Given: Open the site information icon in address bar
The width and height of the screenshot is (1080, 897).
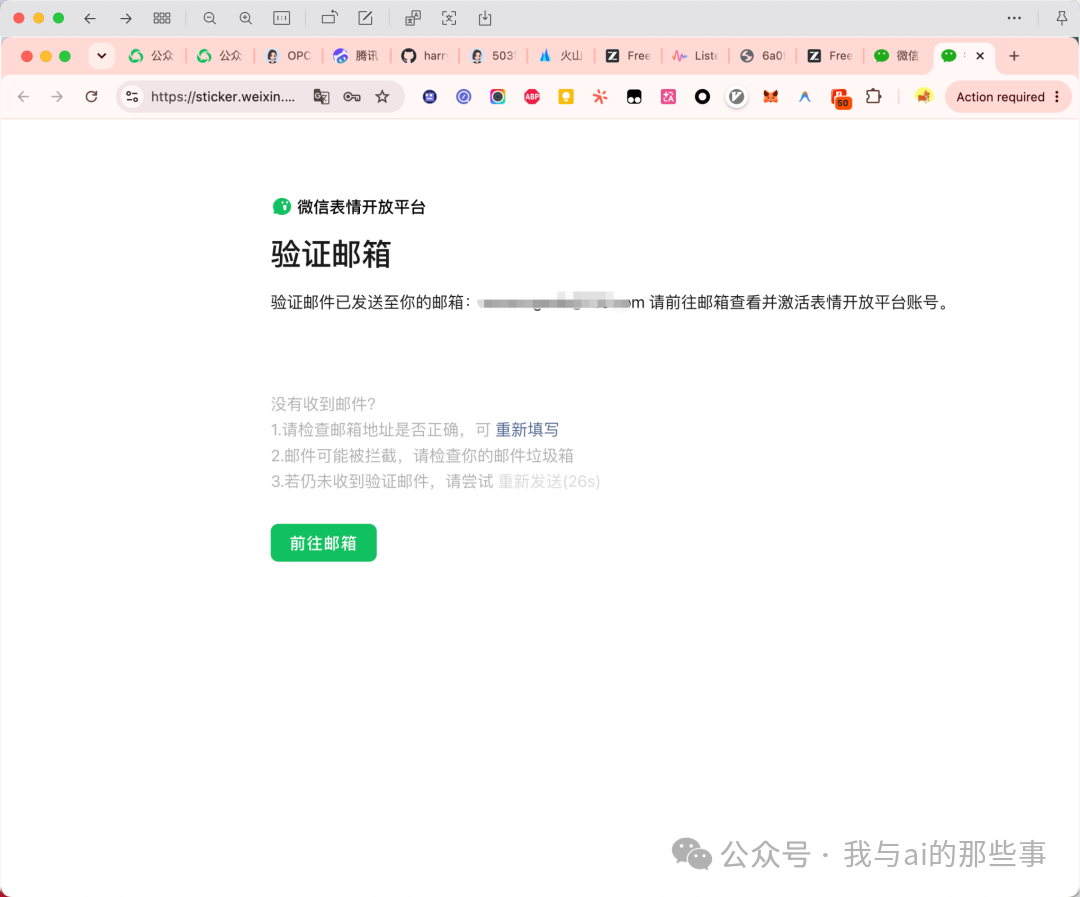Looking at the screenshot, I should tap(132, 96).
